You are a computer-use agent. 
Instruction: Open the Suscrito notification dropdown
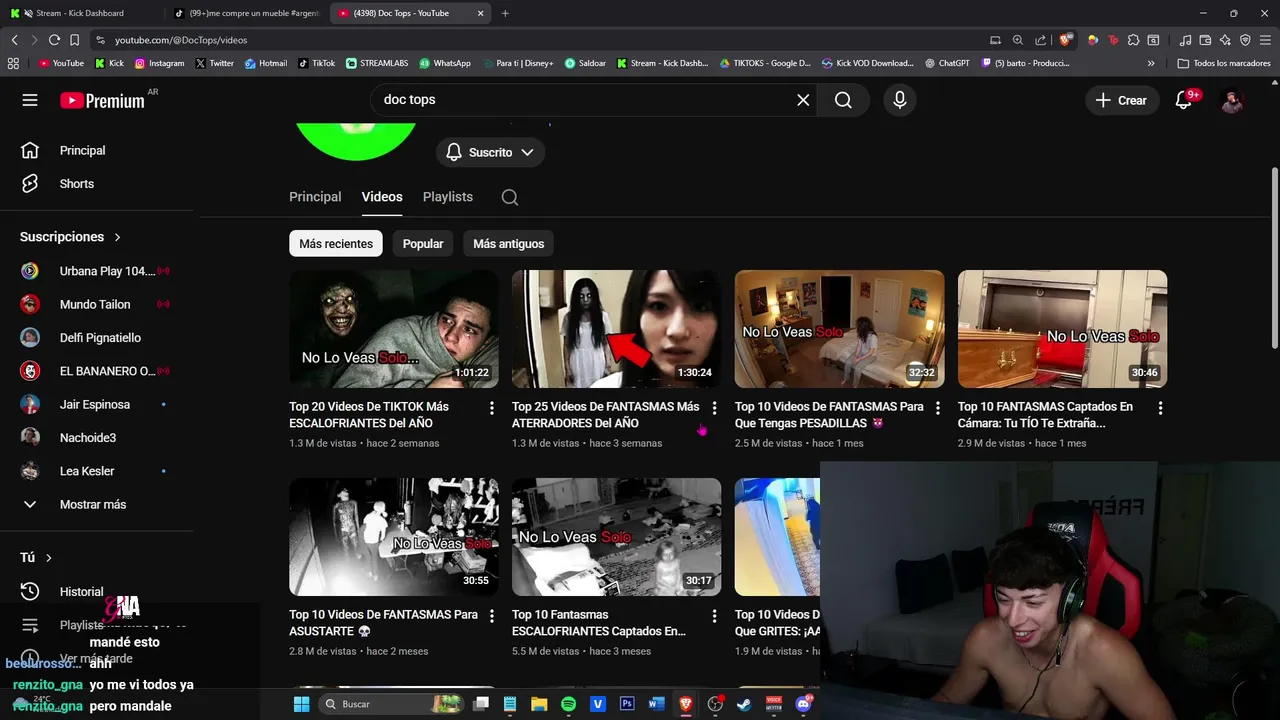490,152
